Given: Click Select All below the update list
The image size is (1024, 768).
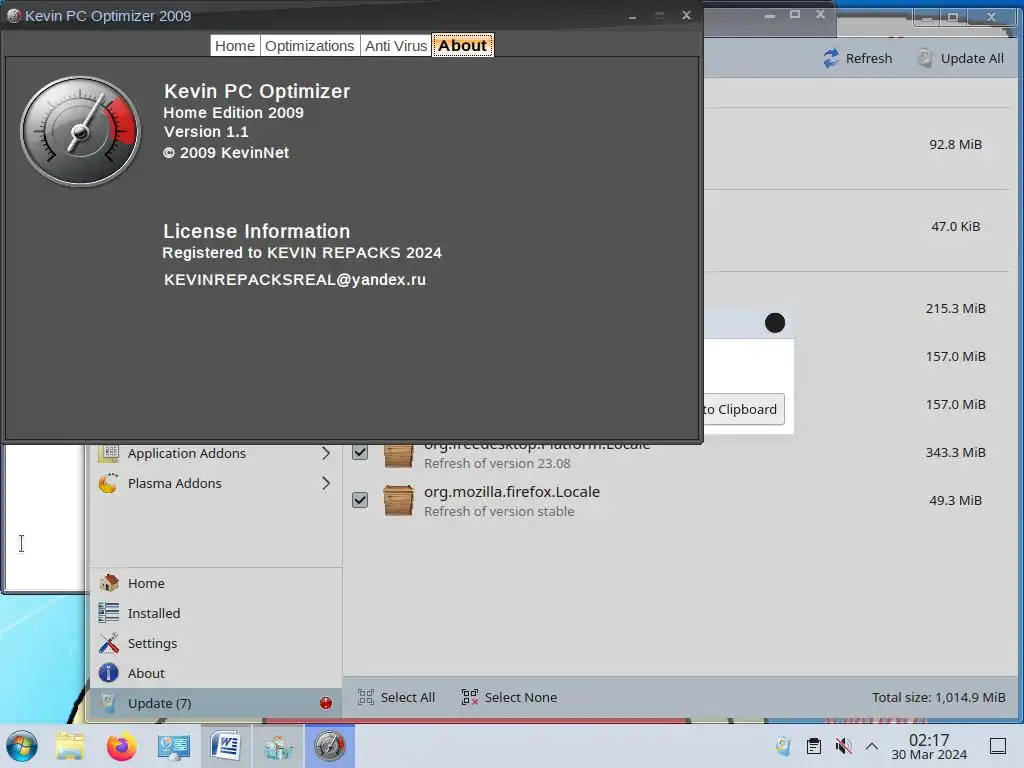Looking at the screenshot, I should (396, 697).
